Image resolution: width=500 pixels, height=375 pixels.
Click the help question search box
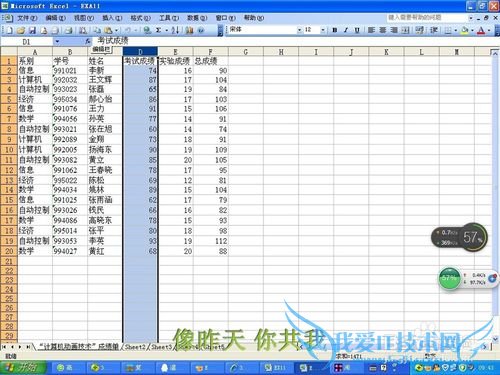[427, 17]
